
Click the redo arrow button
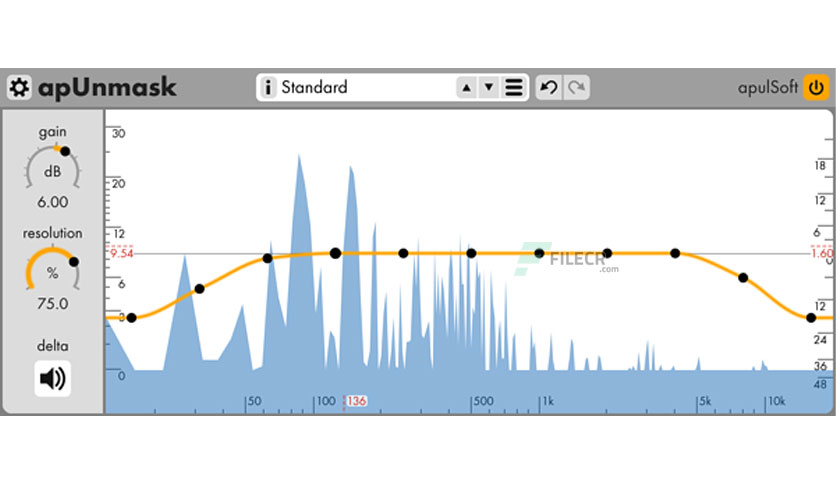[x=576, y=87]
